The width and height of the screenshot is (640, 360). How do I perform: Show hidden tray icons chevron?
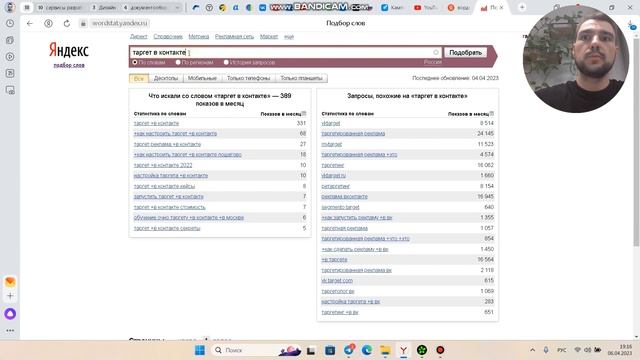click(x=532, y=350)
